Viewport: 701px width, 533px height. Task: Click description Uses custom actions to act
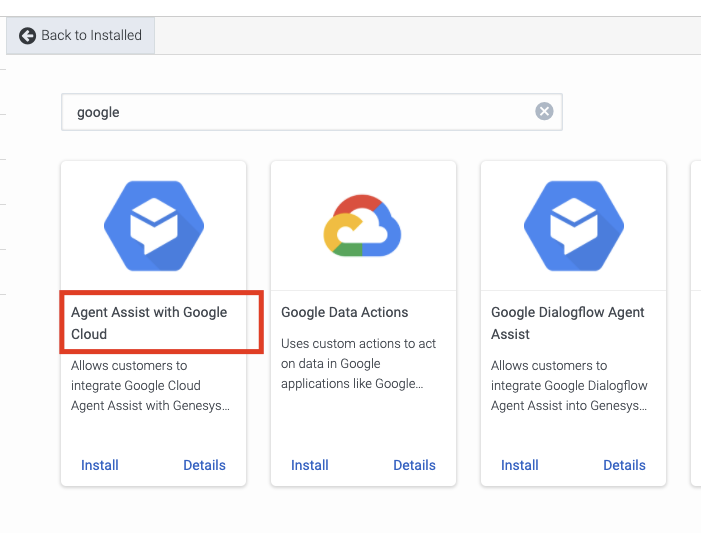(x=358, y=364)
